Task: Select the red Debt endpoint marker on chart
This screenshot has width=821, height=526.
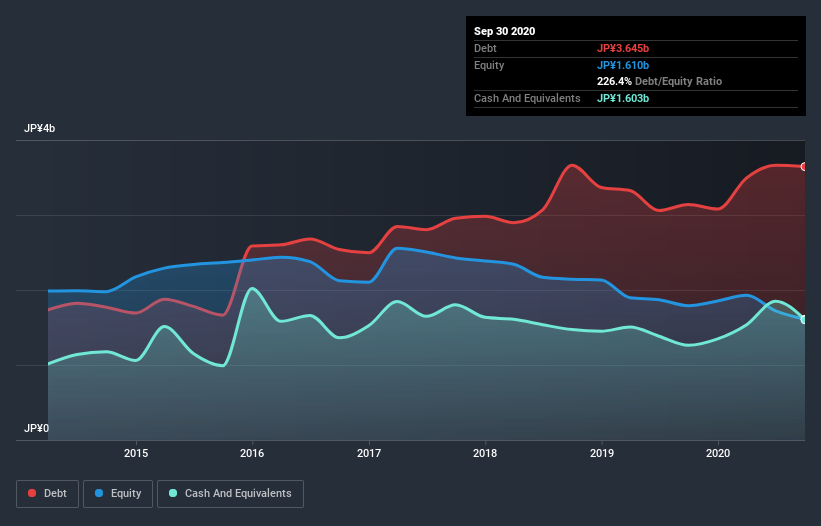Action: (x=804, y=166)
